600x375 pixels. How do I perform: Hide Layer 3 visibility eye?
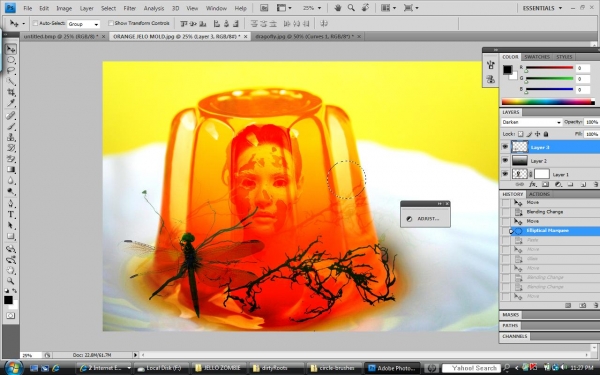click(x=505, y=147)
